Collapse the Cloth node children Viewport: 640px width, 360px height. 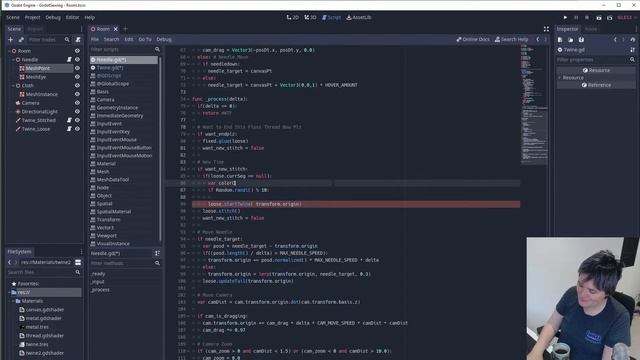(x=13, y=85)
